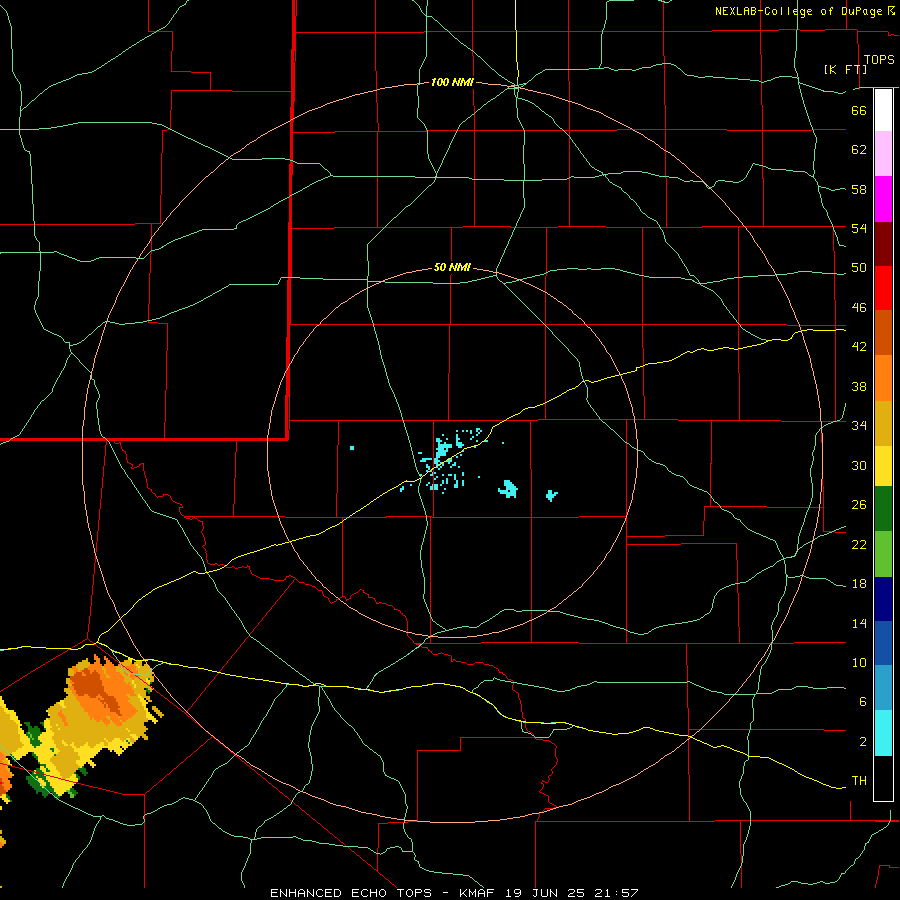Click the legend value '42'

pos(859,347)
